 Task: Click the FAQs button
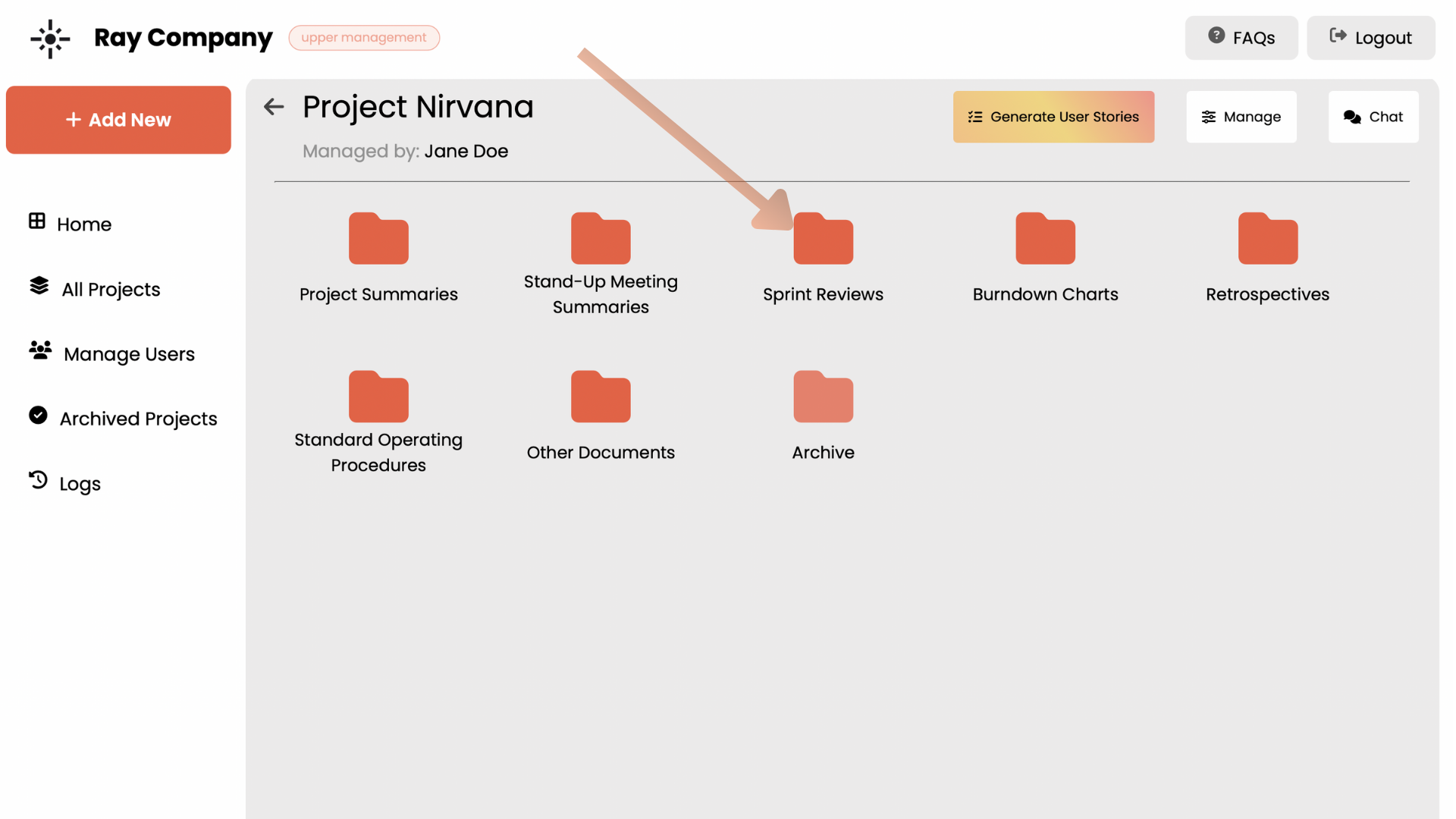[x=1241, y=38]
